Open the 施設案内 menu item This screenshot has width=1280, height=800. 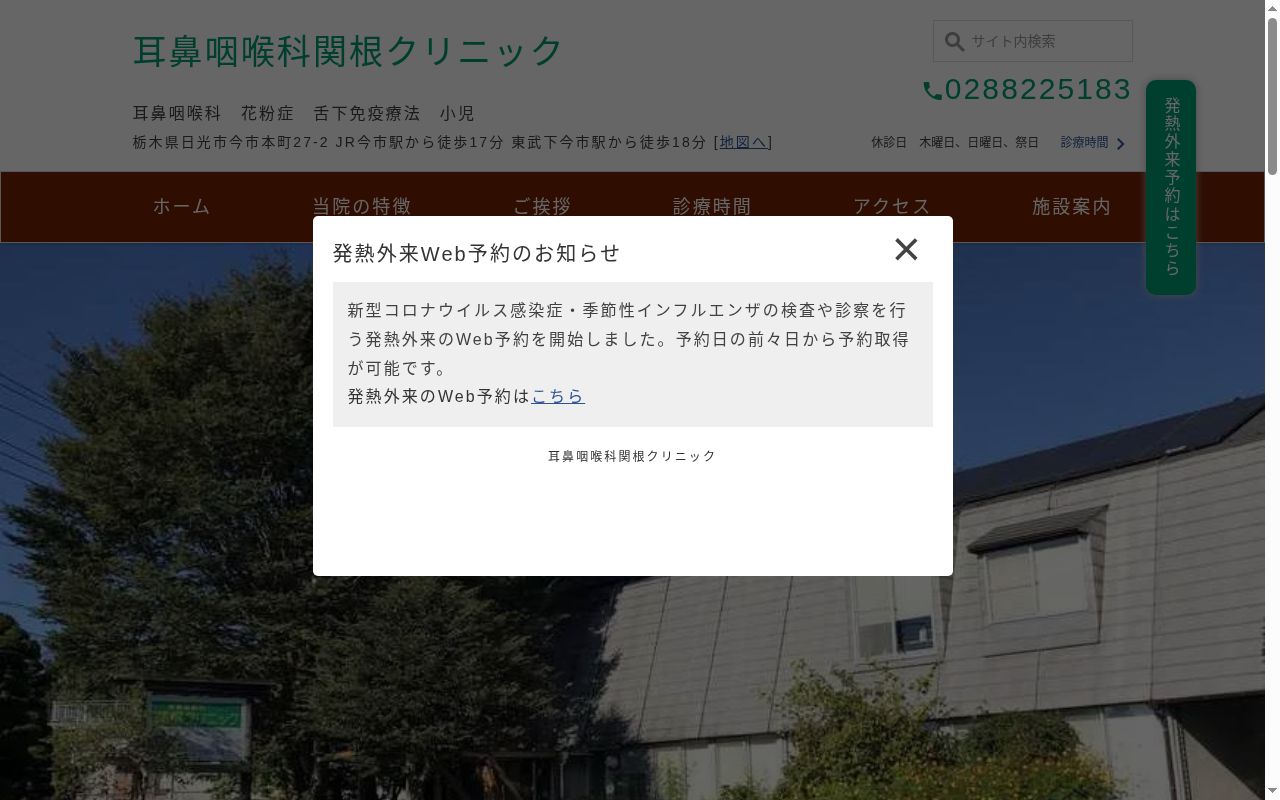[x=1072, y=207]
